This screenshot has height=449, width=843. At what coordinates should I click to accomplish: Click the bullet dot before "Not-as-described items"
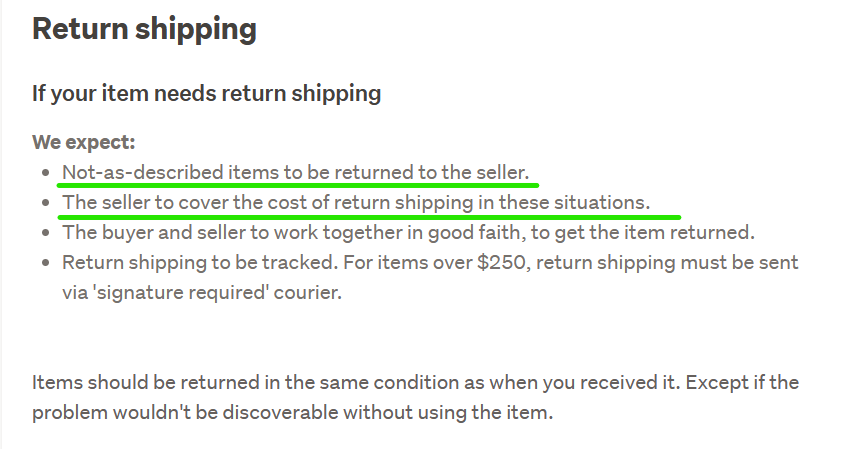[x=46, y=173]
